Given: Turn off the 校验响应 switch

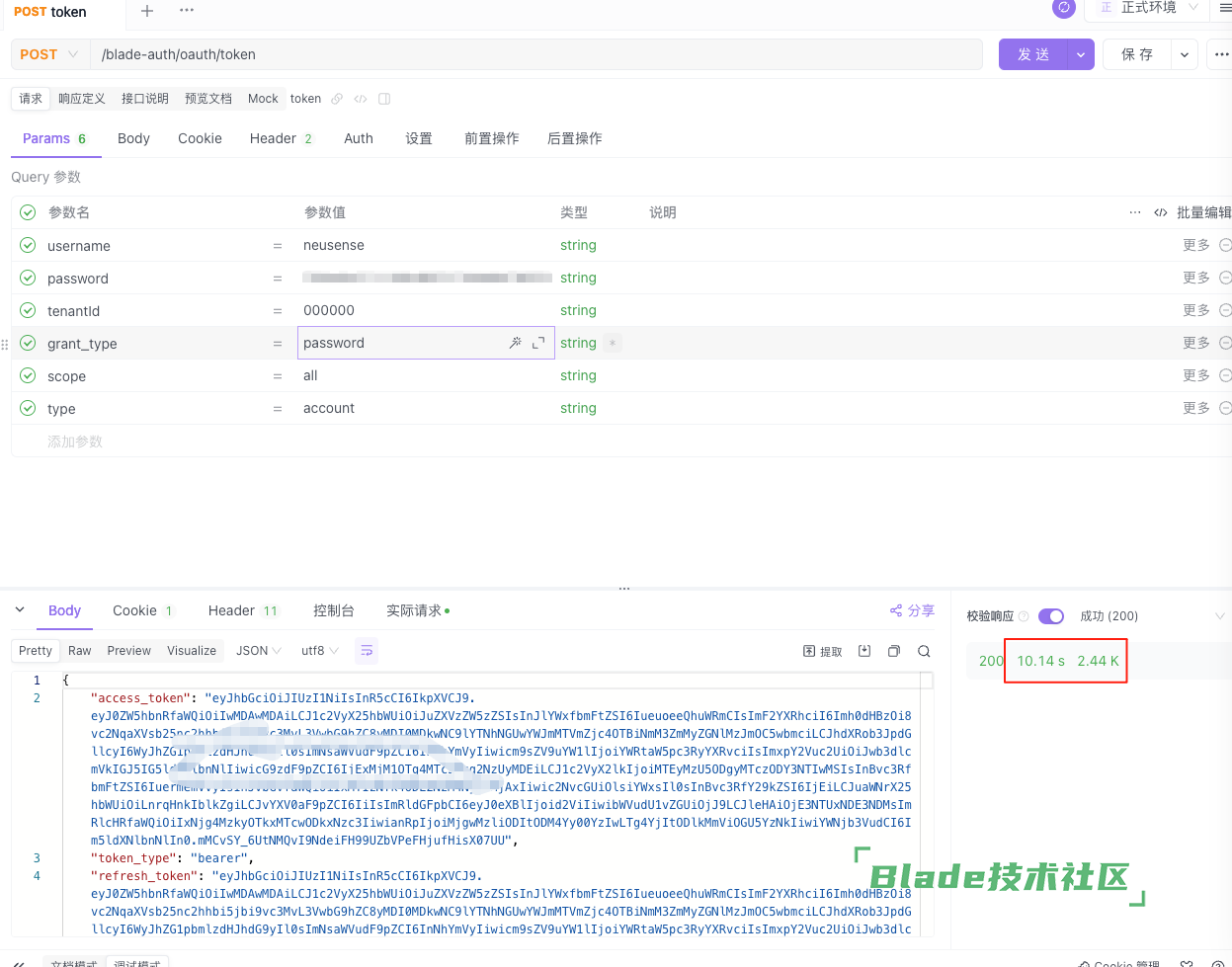Looking at the screenshot, I should (1050, 616).
